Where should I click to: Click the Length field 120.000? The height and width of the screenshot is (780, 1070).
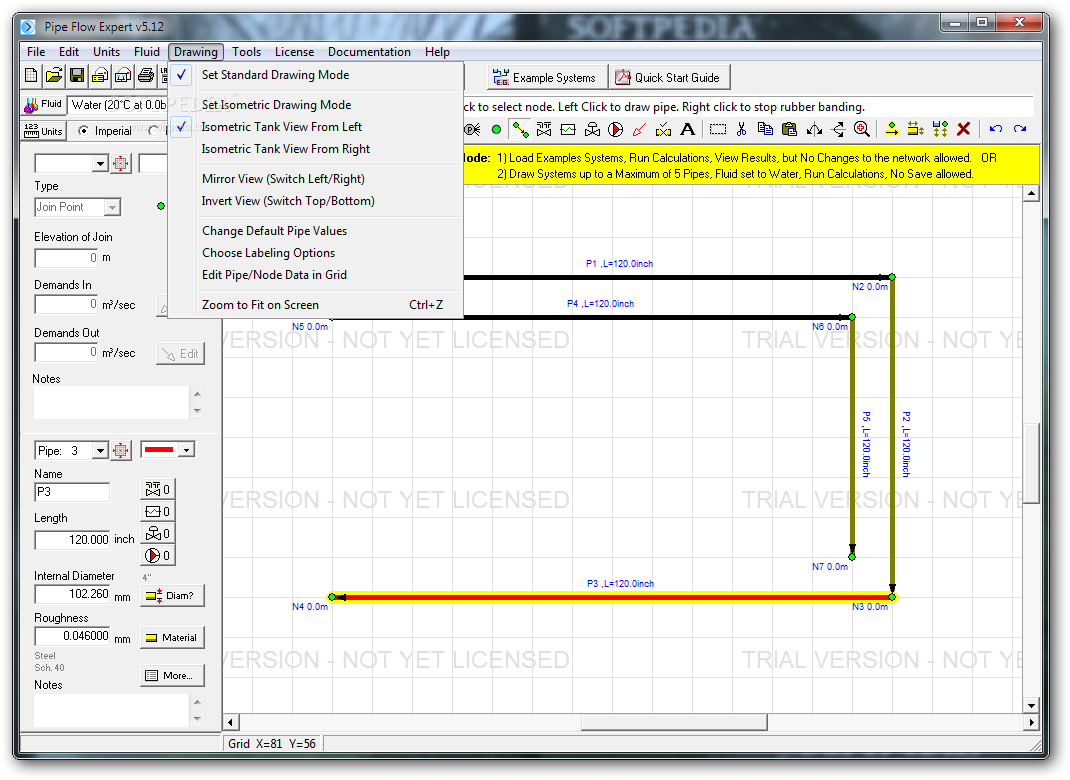tap(72, 540)
